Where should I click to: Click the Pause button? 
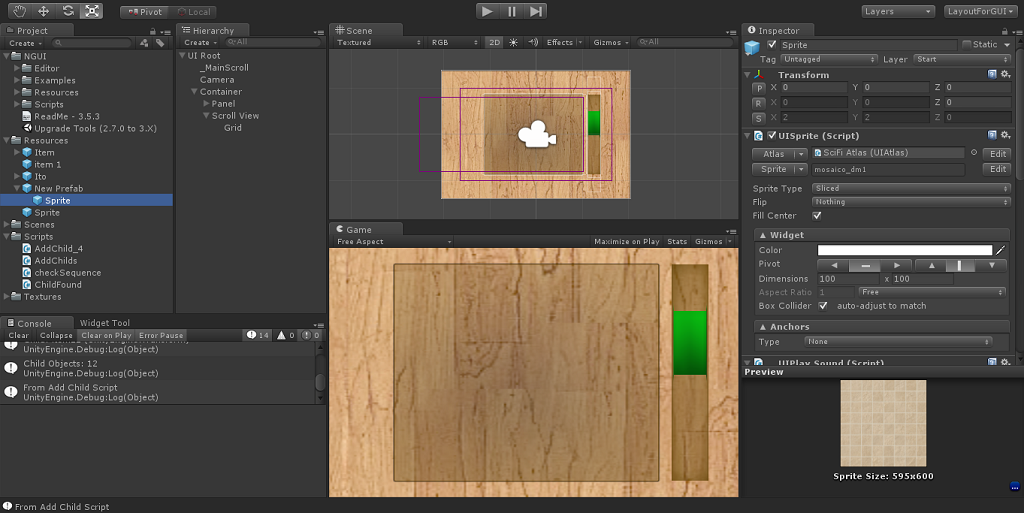512,11
